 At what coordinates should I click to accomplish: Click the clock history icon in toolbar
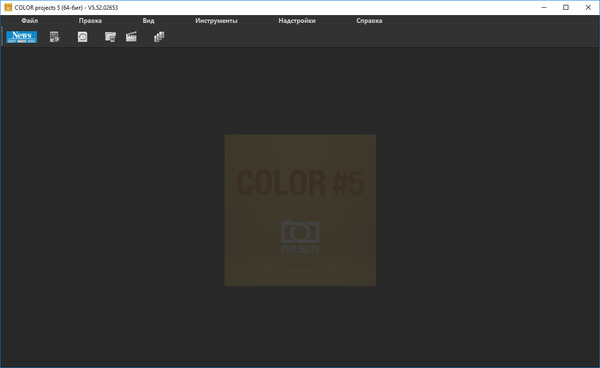point(83,37)
